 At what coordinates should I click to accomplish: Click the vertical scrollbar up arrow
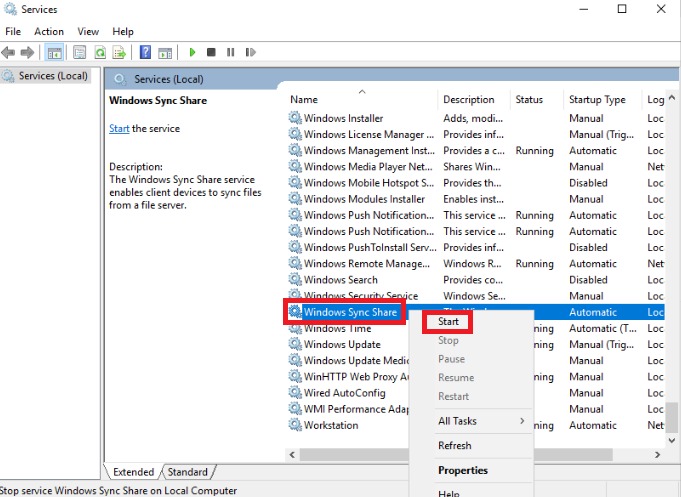[671, 98]
